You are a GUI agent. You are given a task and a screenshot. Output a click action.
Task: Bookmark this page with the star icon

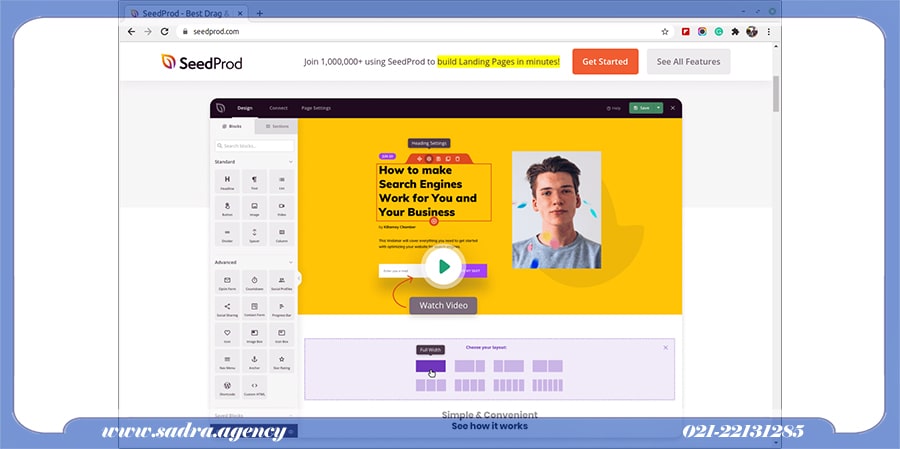(x=665, y=32)
